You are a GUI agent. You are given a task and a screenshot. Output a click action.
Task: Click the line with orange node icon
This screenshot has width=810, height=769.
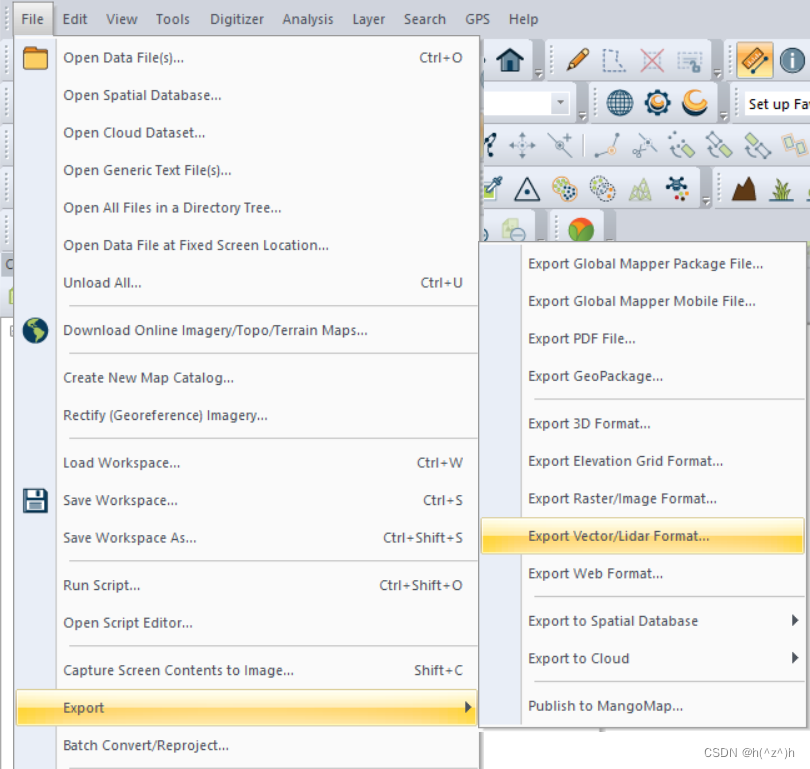pos(606,145)
